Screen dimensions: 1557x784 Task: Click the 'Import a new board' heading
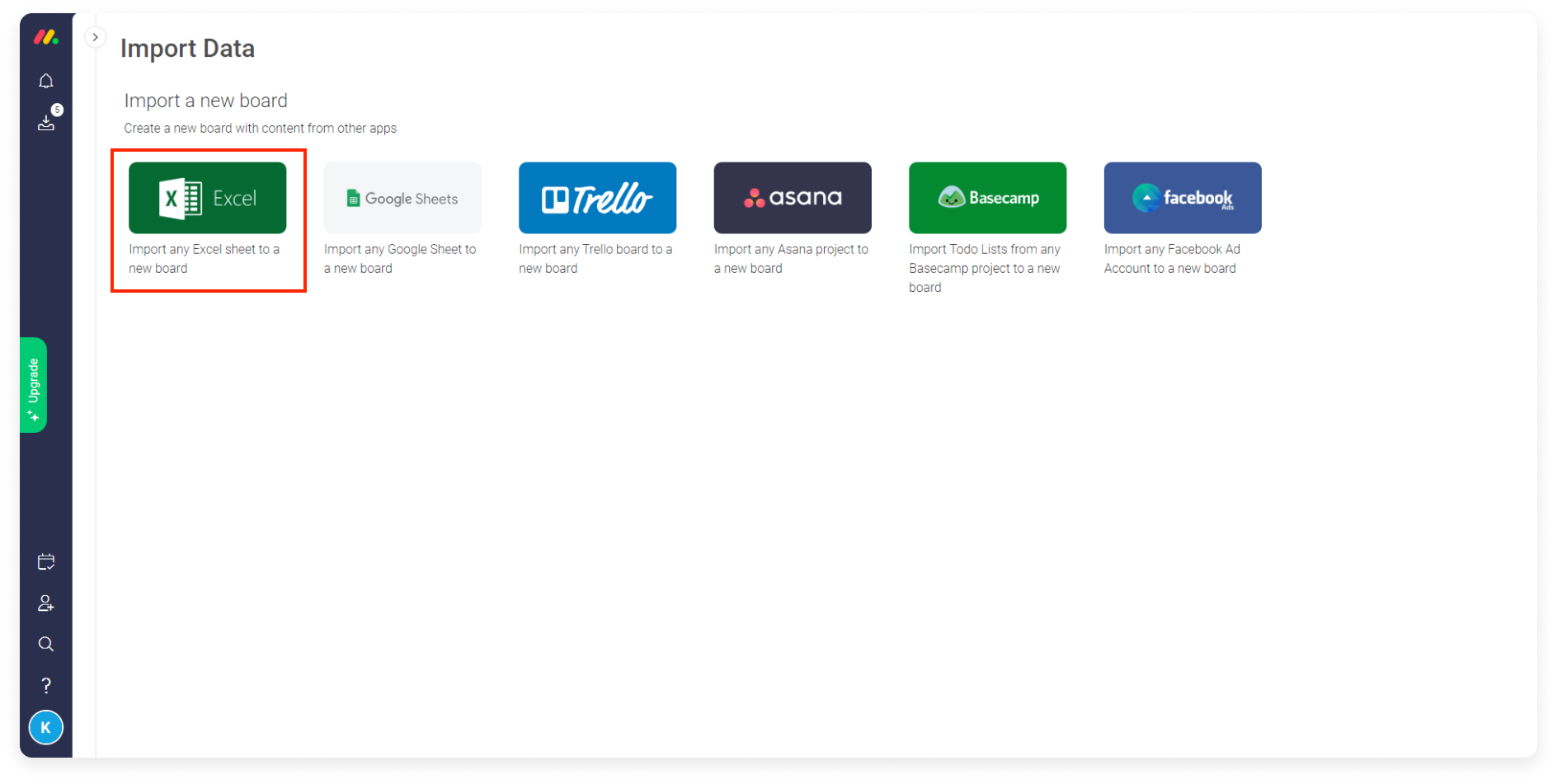[206, 101]
